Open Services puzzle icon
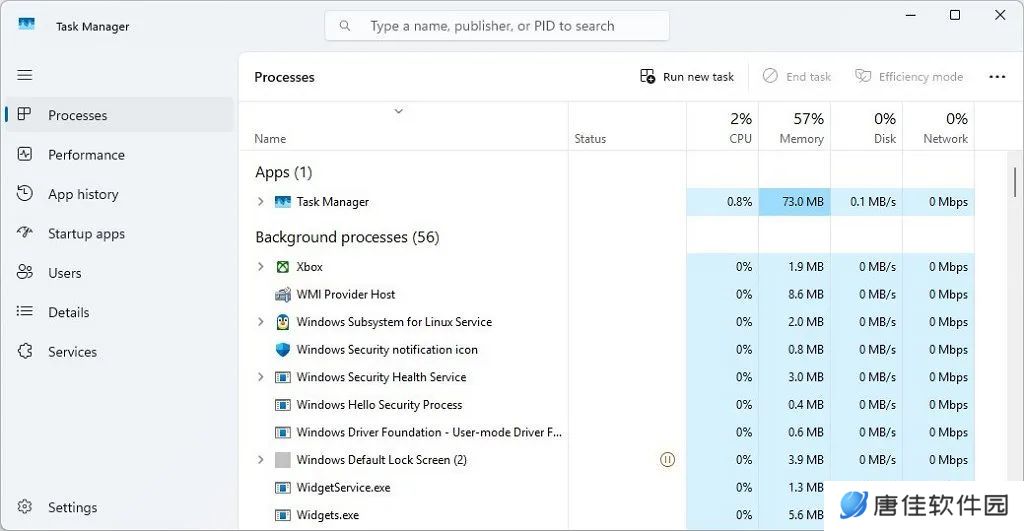 pos(25,351)
